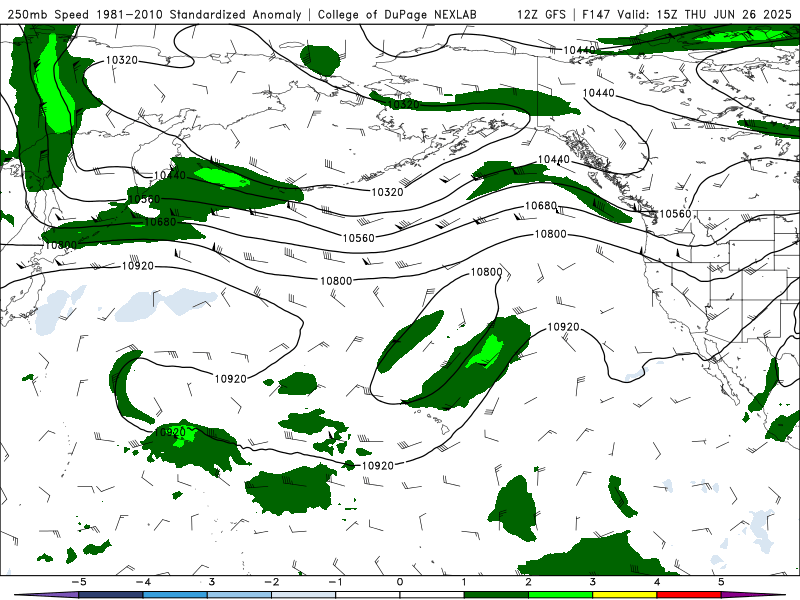Click the "-4" color bar label
This screenshot has width=800, height=600.
click(143, 582)
